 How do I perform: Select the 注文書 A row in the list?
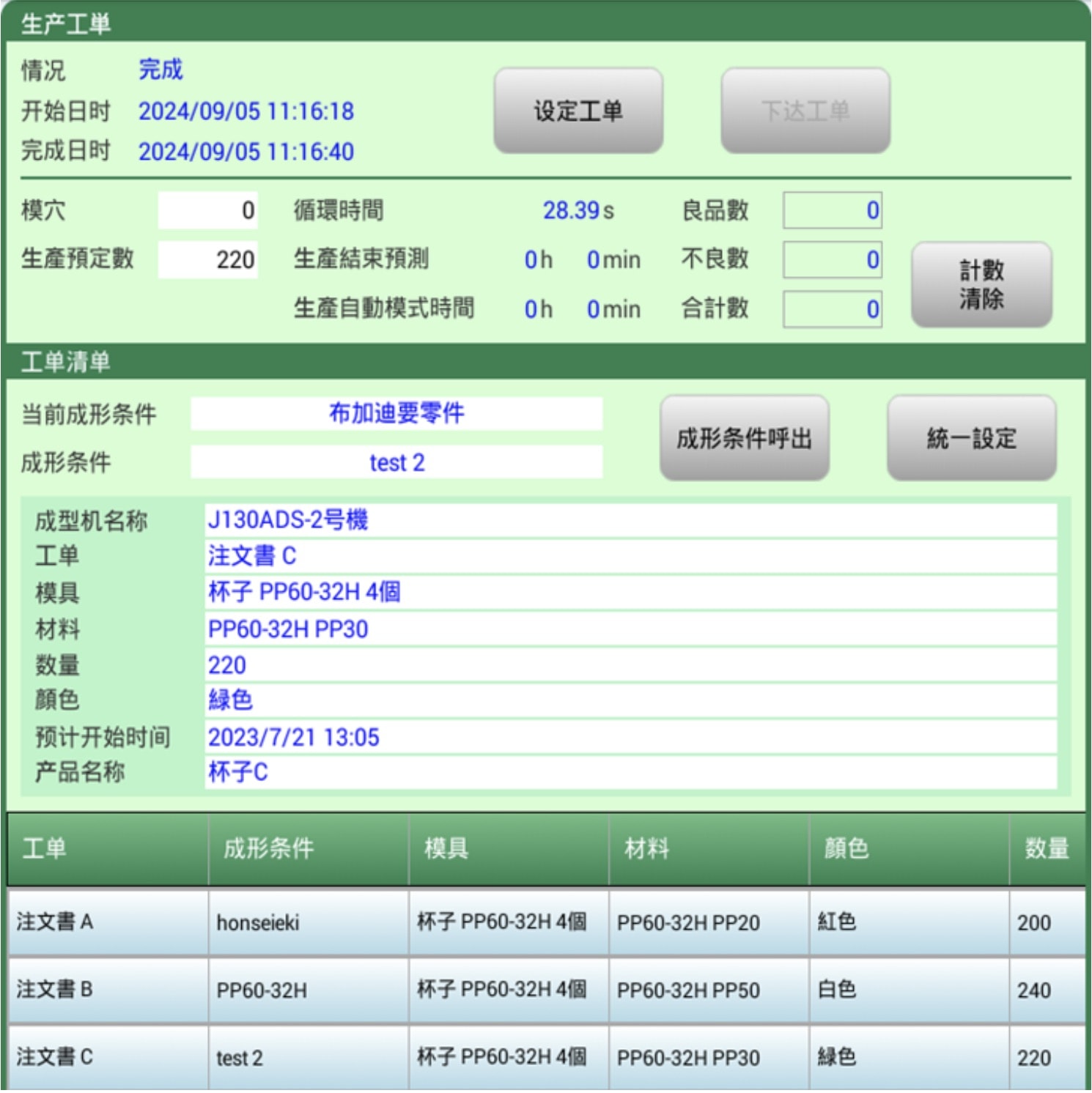pyautogui.click(x=546, y=922)
